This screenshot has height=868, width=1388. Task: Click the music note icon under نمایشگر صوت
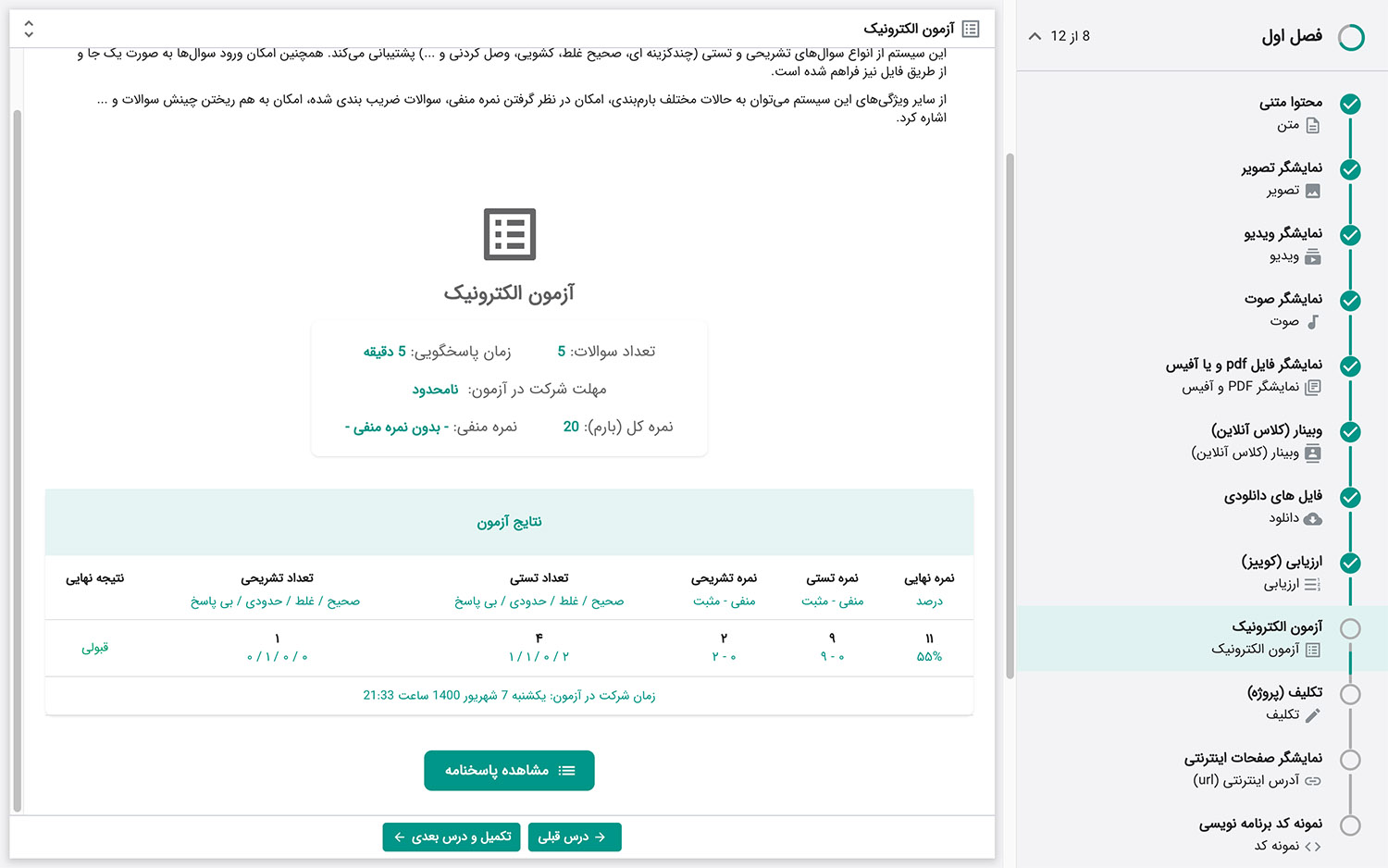[1312, 322]
